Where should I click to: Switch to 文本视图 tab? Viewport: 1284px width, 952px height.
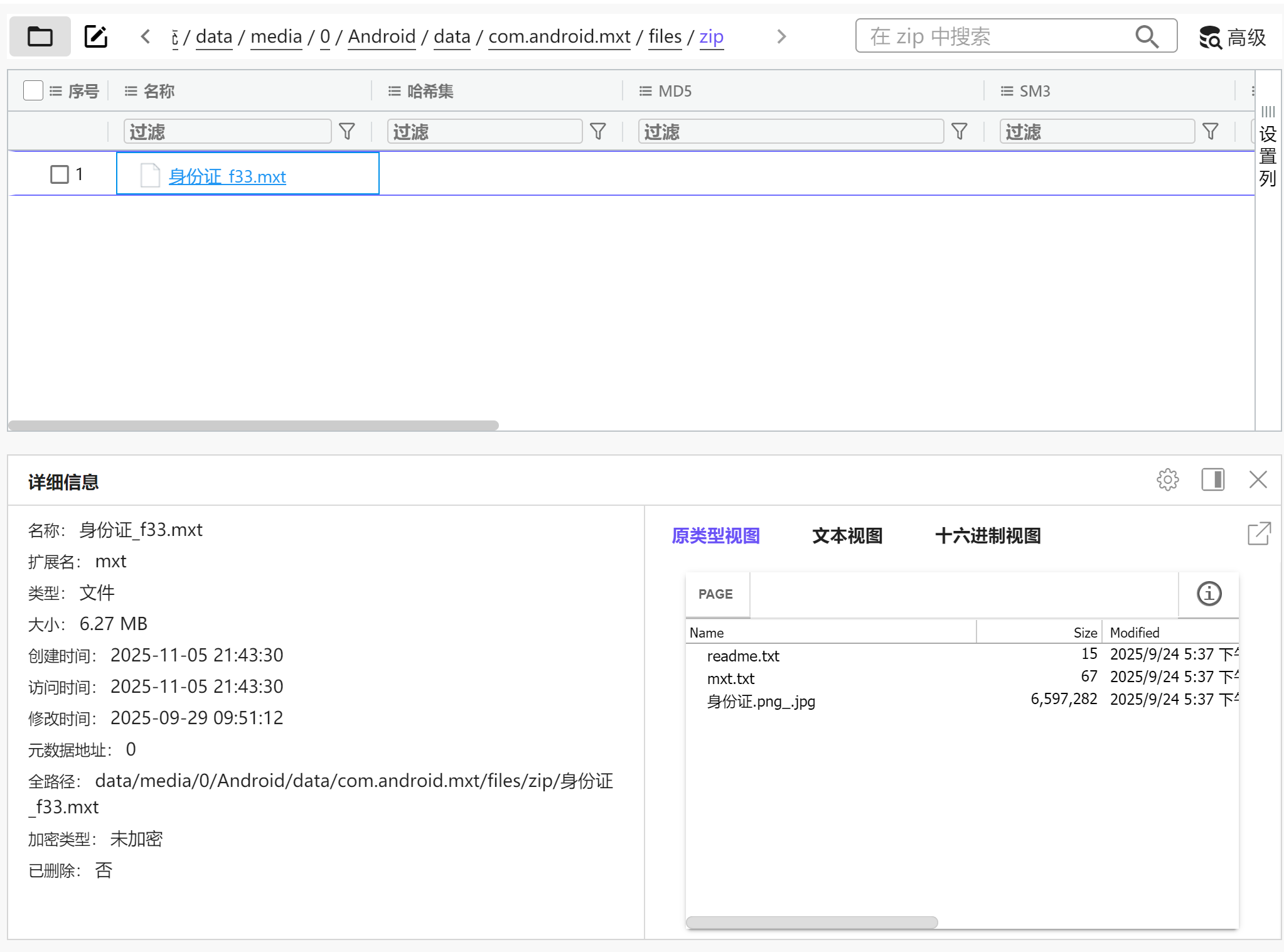(847, 536)
